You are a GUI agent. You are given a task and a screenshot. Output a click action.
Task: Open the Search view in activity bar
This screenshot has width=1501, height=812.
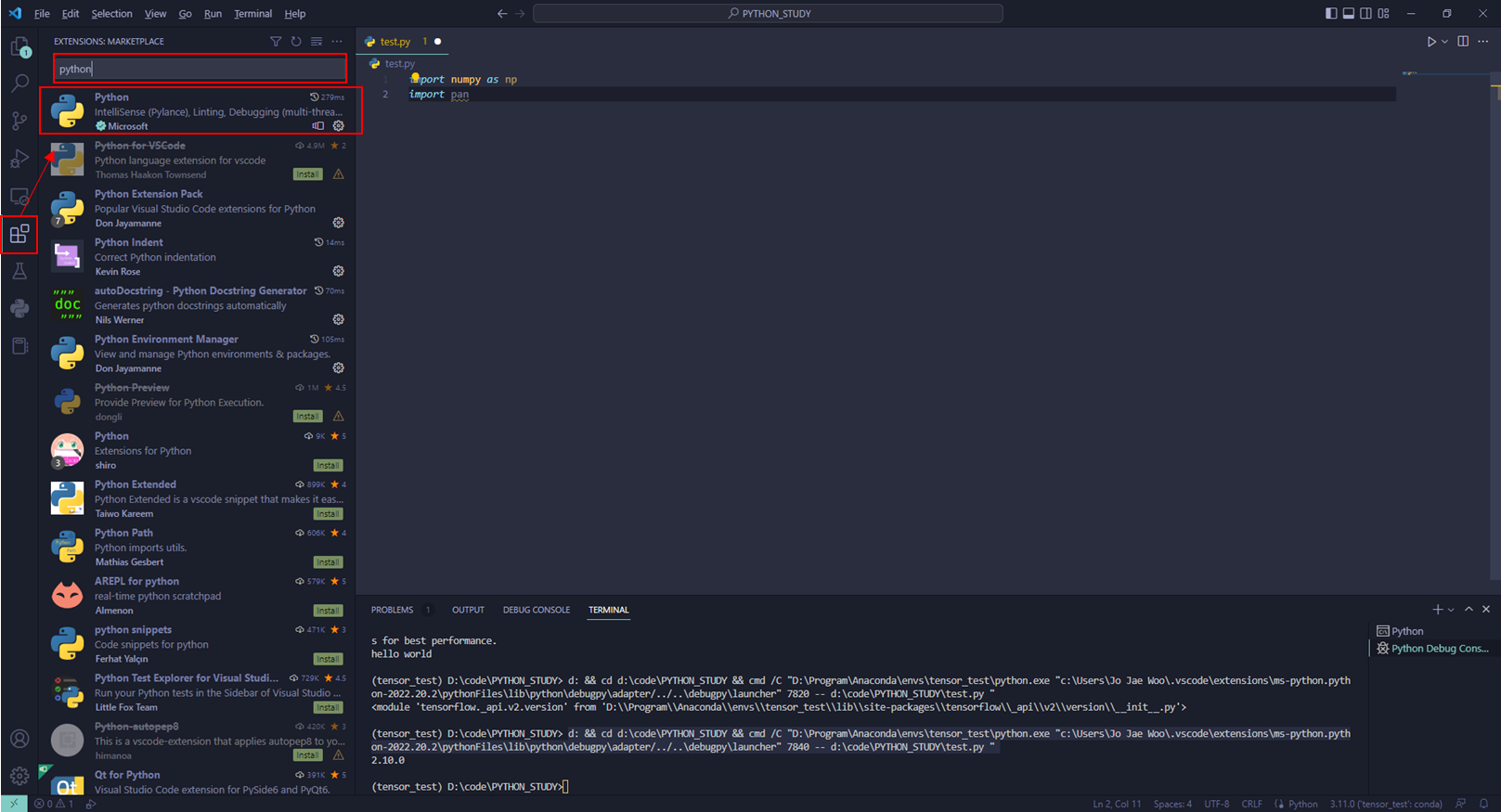[19, 84]
